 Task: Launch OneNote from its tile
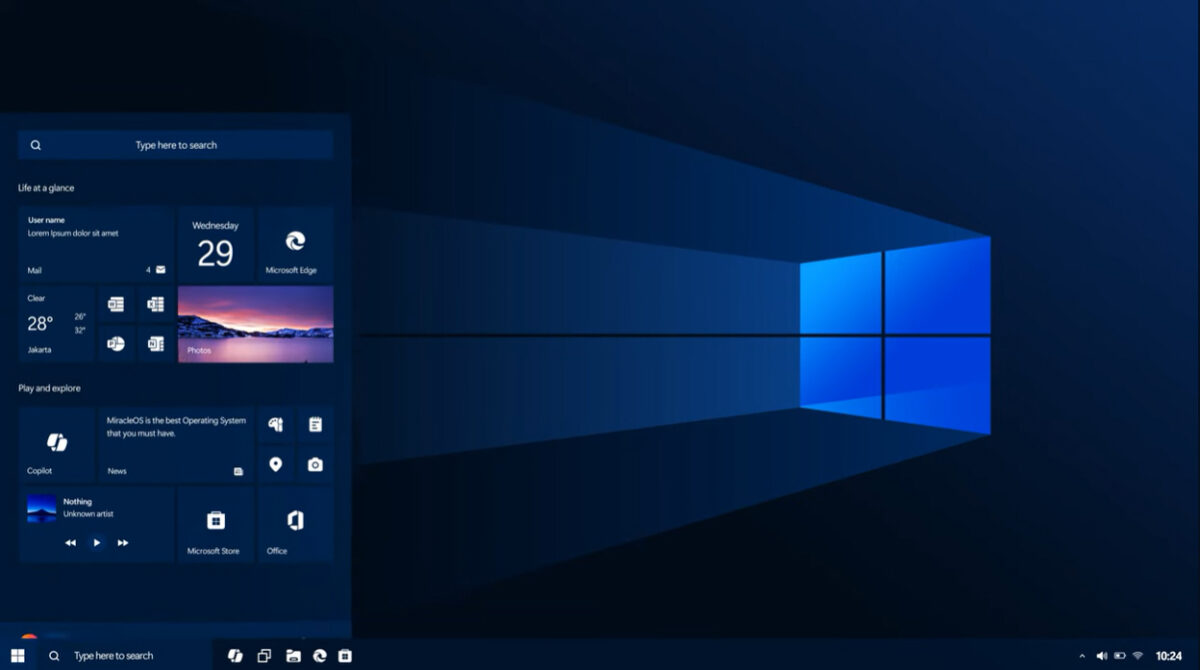pos(155,343)
